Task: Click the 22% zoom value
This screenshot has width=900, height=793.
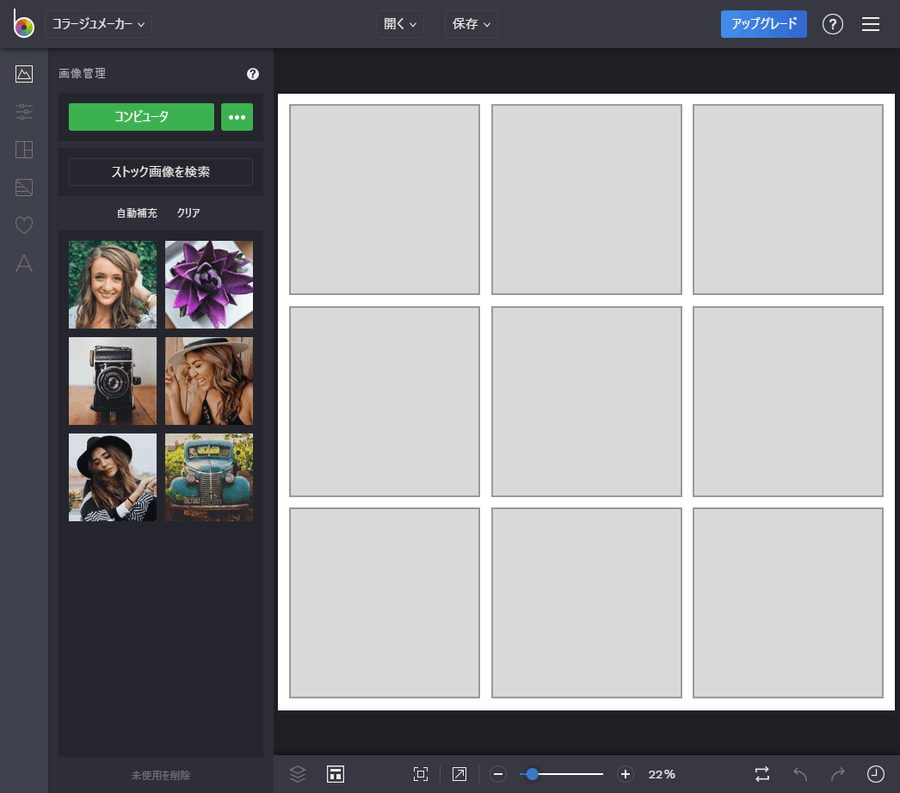Action: 661,774
